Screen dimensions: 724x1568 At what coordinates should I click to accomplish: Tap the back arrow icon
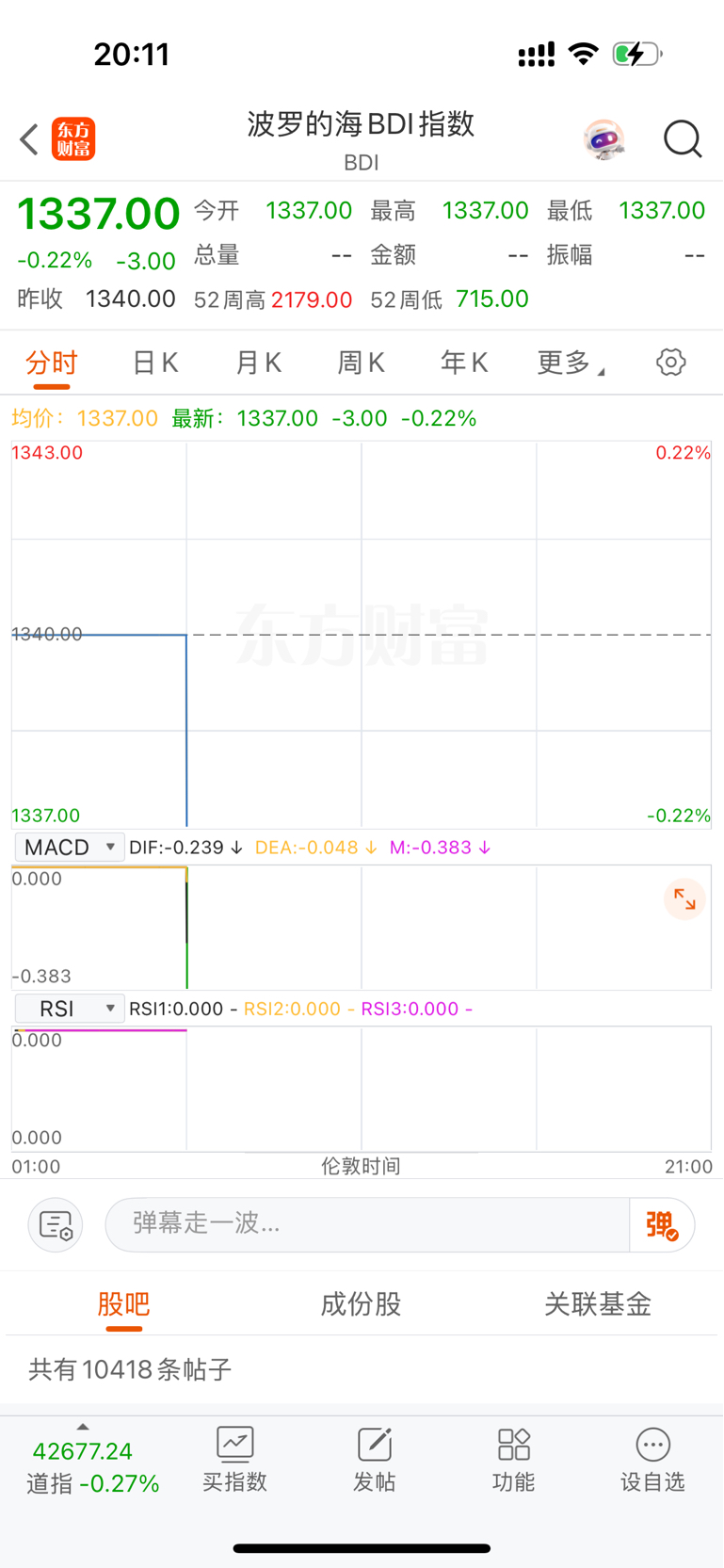tap(29, 139)
